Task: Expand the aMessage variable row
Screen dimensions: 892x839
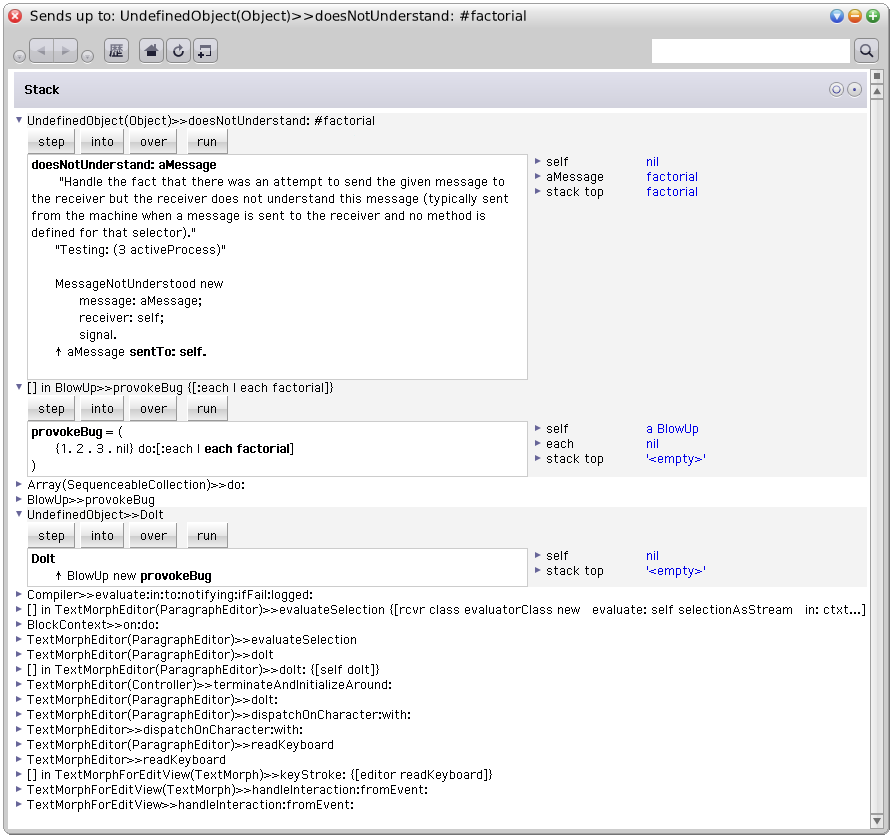Action: [x=538, y=176]
